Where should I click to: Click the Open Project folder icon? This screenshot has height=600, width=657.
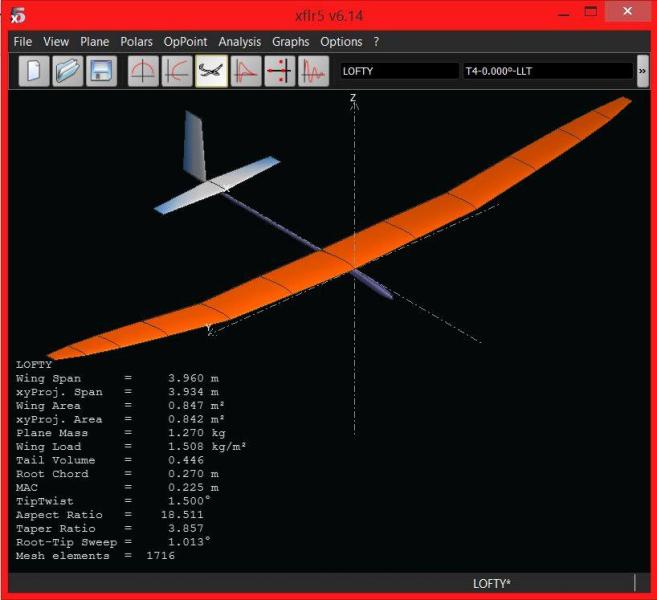(x=68, y=72)
